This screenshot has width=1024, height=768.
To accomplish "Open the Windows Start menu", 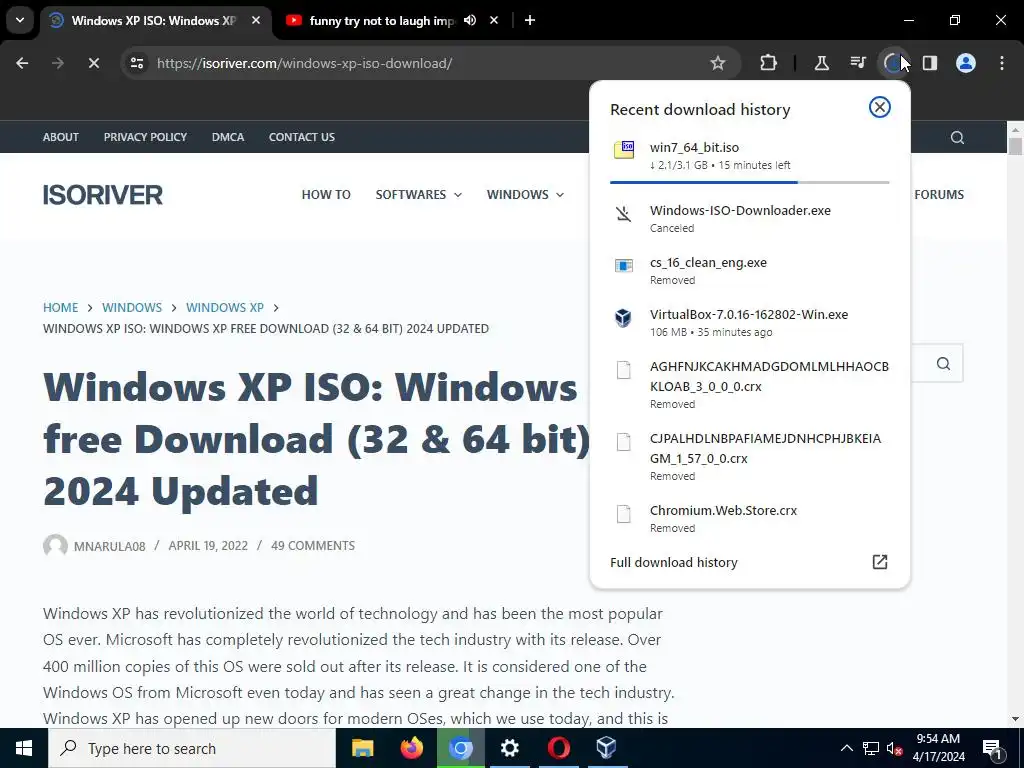I will click(x=24, y=748).
